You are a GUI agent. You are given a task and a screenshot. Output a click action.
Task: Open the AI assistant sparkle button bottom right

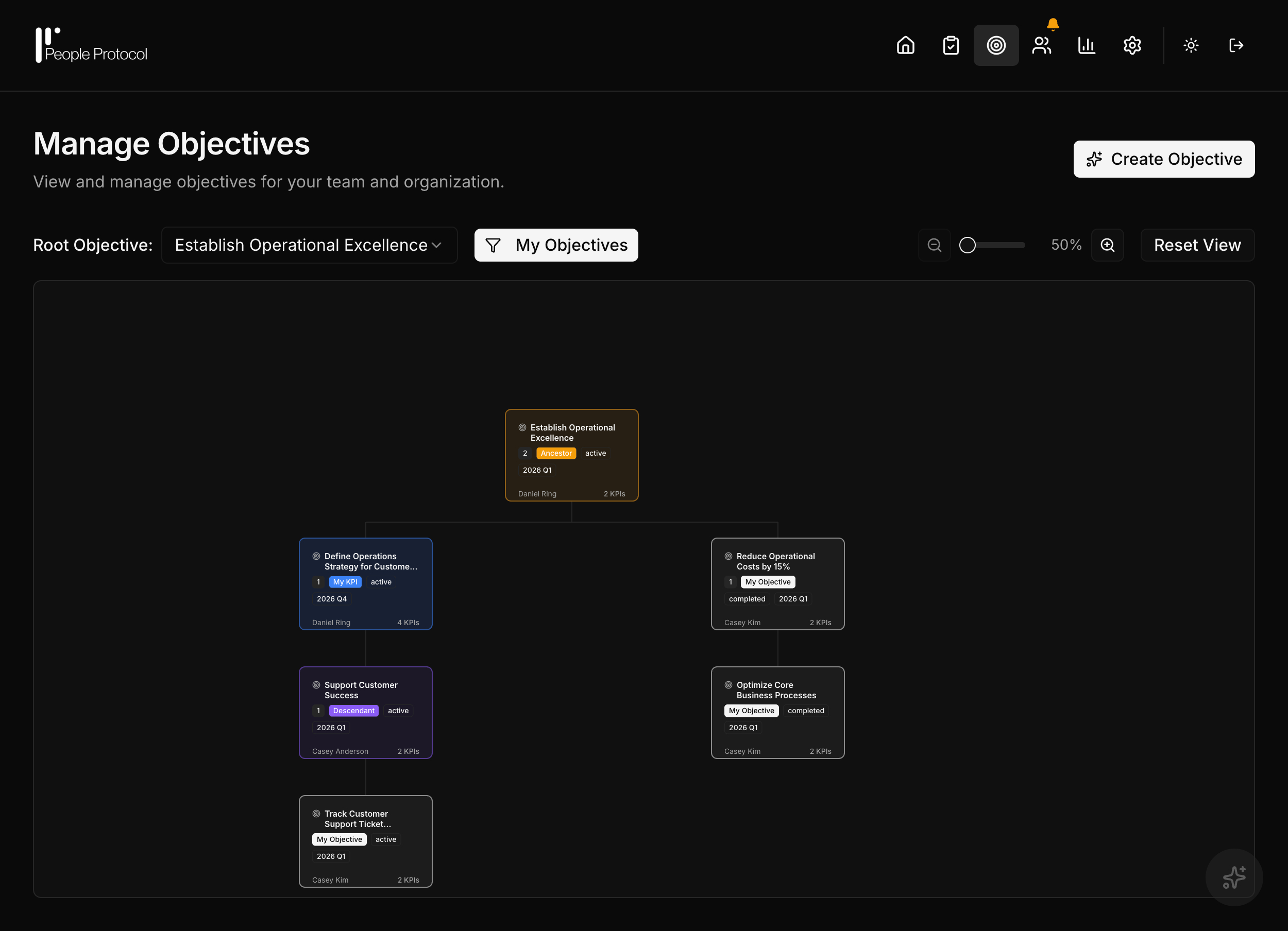[1233, 877]
